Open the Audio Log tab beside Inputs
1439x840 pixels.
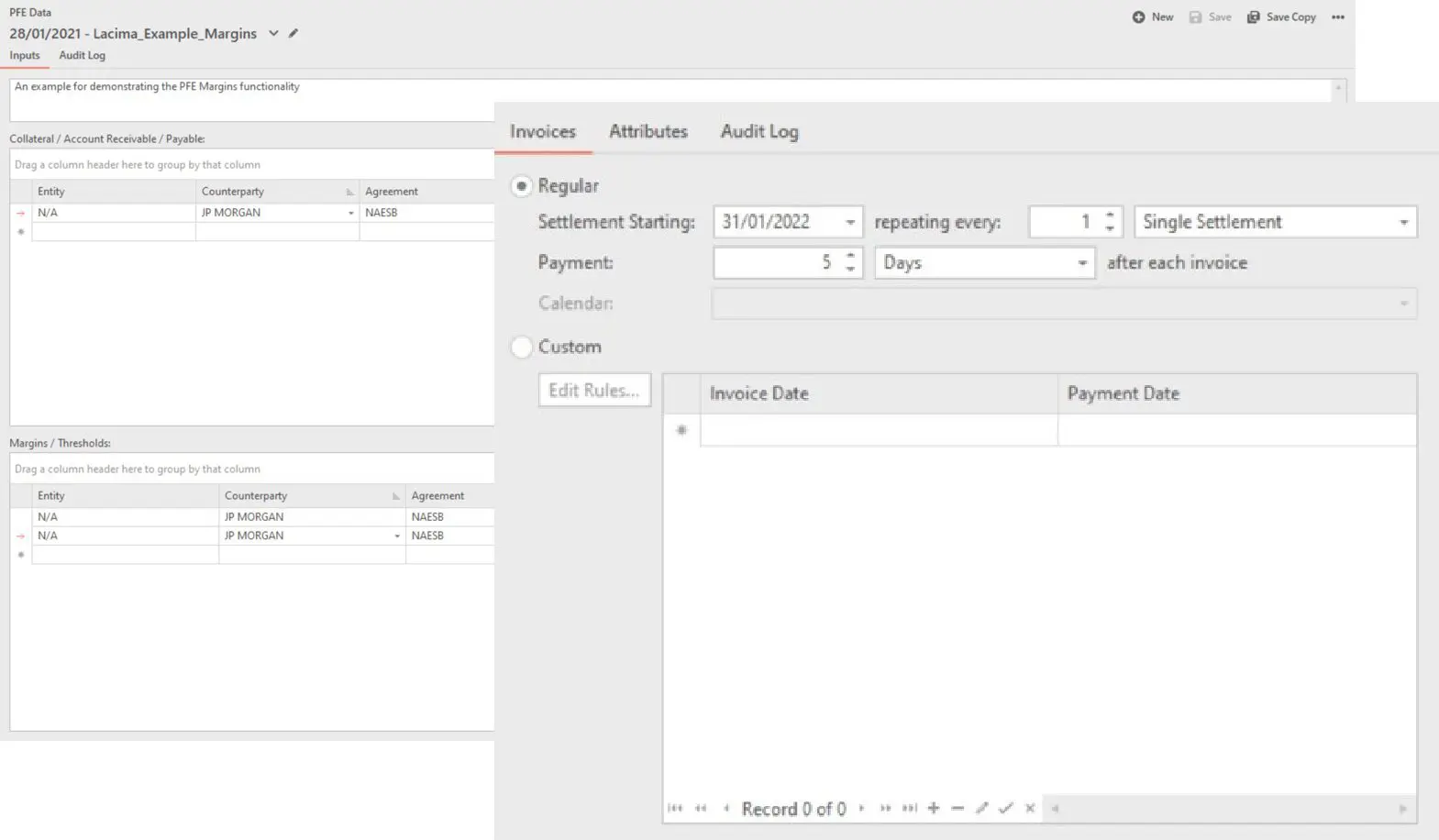pyautogui.click(x=82, y=55)
